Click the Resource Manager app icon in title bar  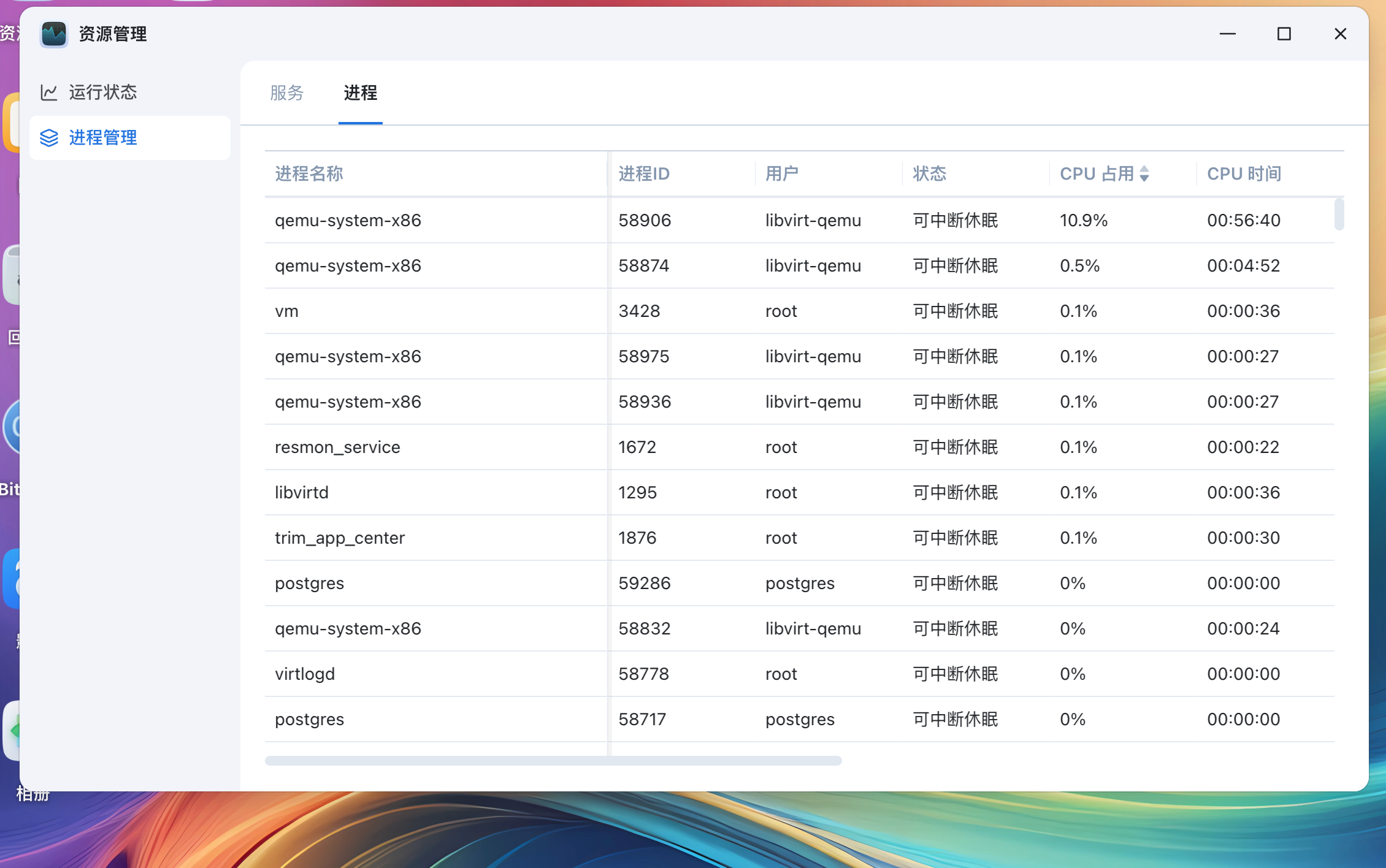54,34
